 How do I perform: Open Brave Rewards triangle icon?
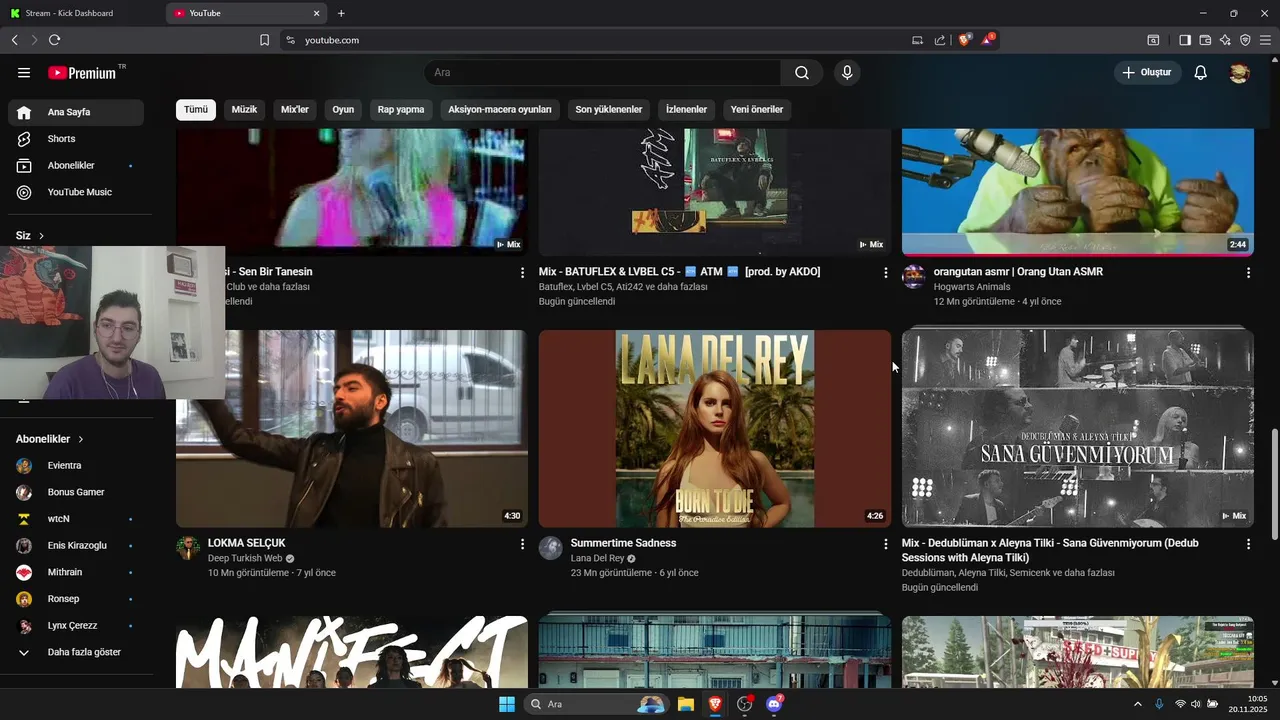tap(988, 40)
